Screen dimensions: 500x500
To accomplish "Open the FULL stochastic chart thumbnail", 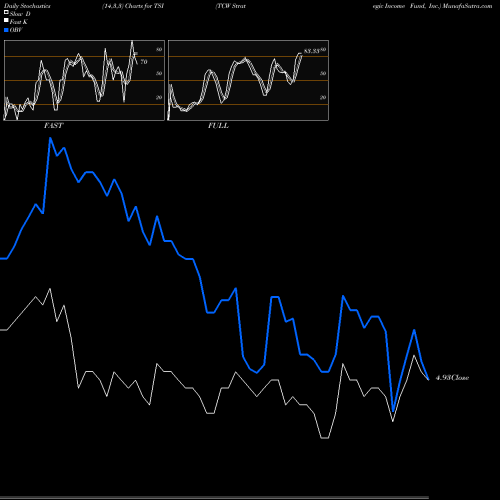I will click(248, 80).
